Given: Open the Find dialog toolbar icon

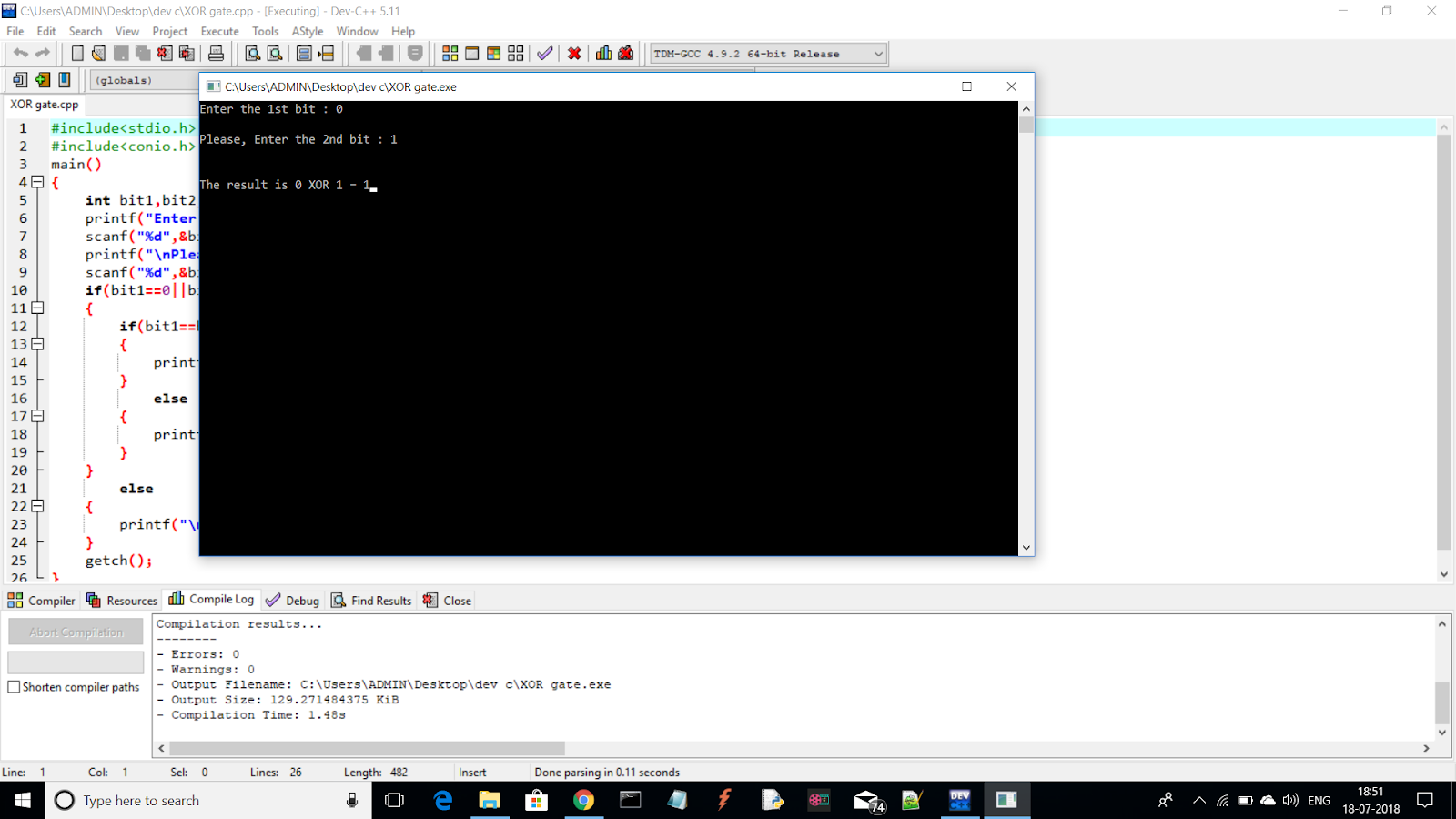Looking at the screenshot, I should coord(251,53).
